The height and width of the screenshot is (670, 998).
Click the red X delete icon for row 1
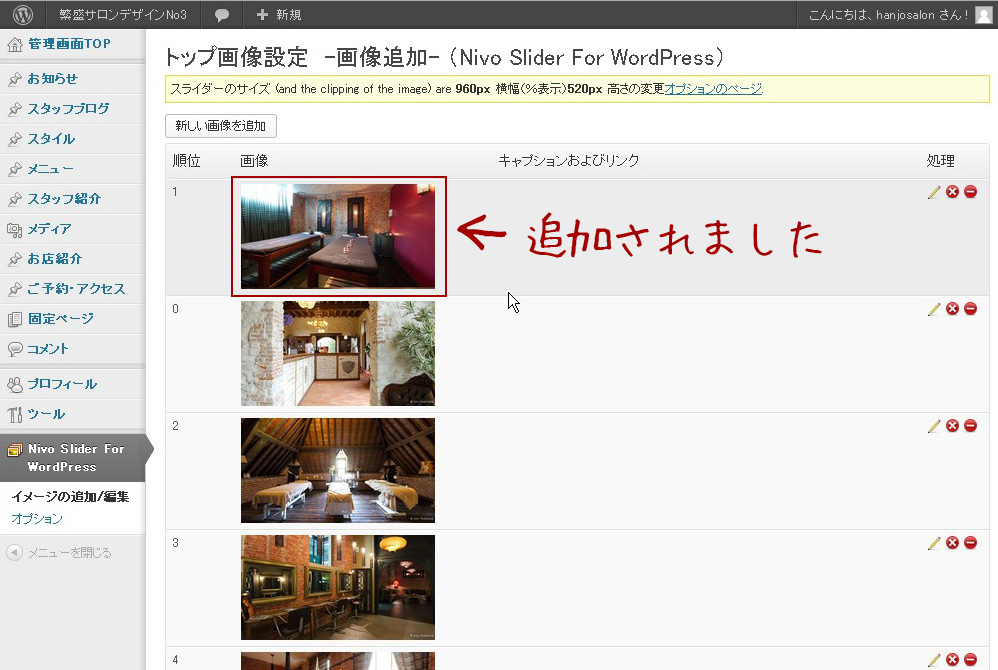coord(952,192)
